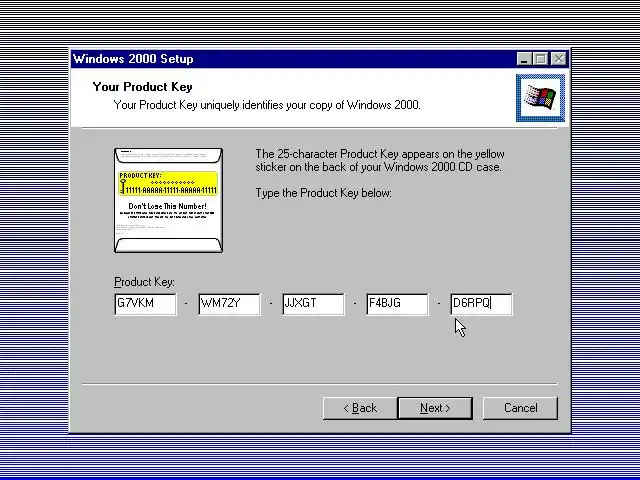Click the 'uniquely identifies your copy' subtitle
Viewport: 640px width, 480px height.
267,105
